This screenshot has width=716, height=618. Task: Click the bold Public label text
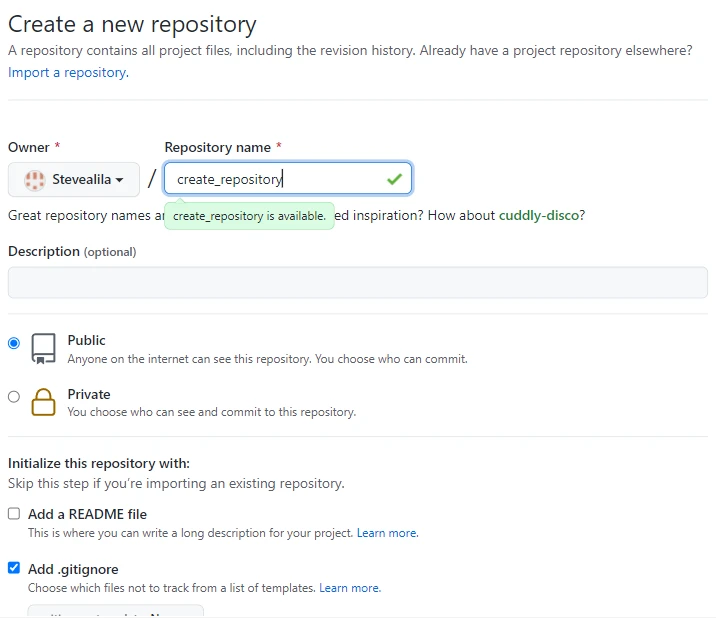(x=86, y=340)
